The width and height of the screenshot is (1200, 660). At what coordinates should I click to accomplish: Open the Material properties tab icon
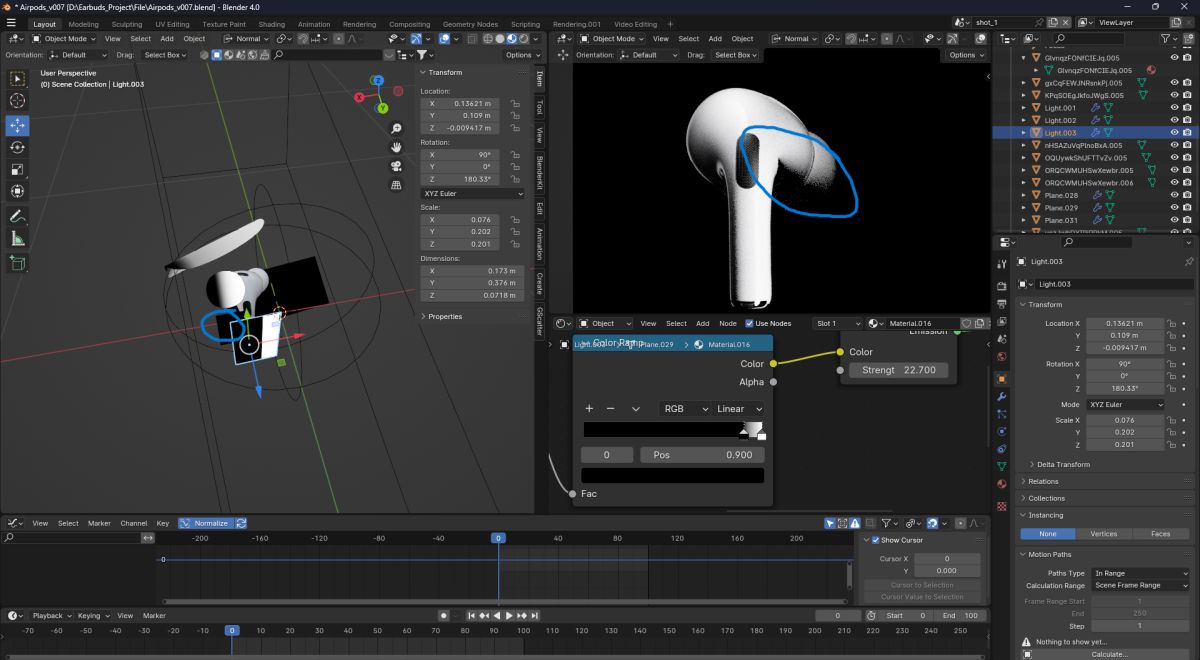click(x=1002, y=484)
